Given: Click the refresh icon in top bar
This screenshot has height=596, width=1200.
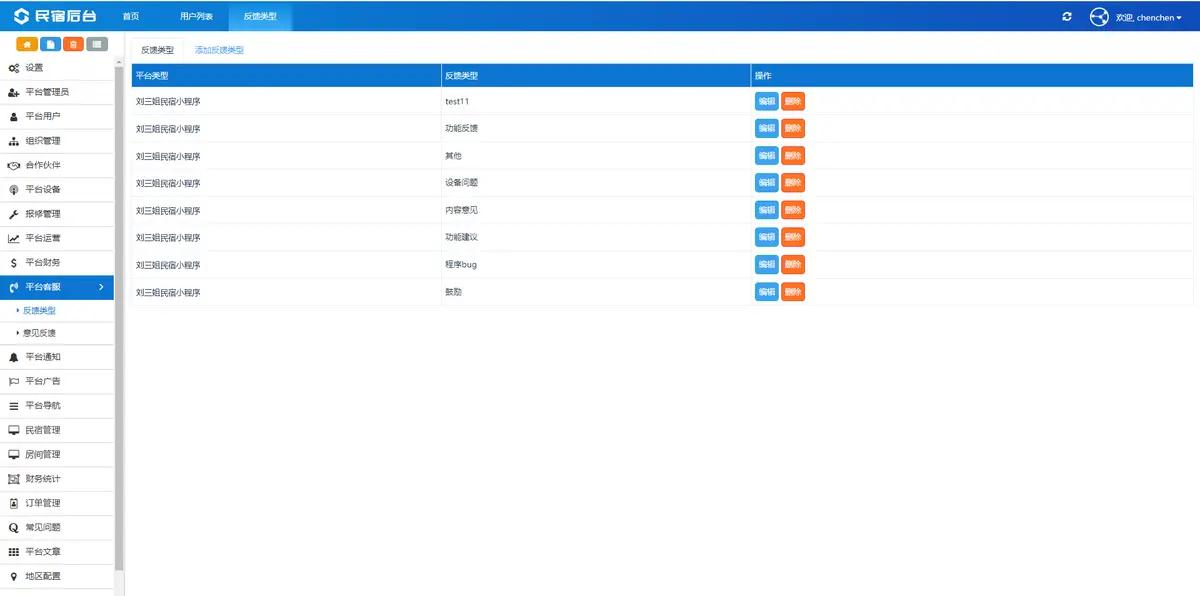Looking at the screenshot, I should tap(1067, 16).
